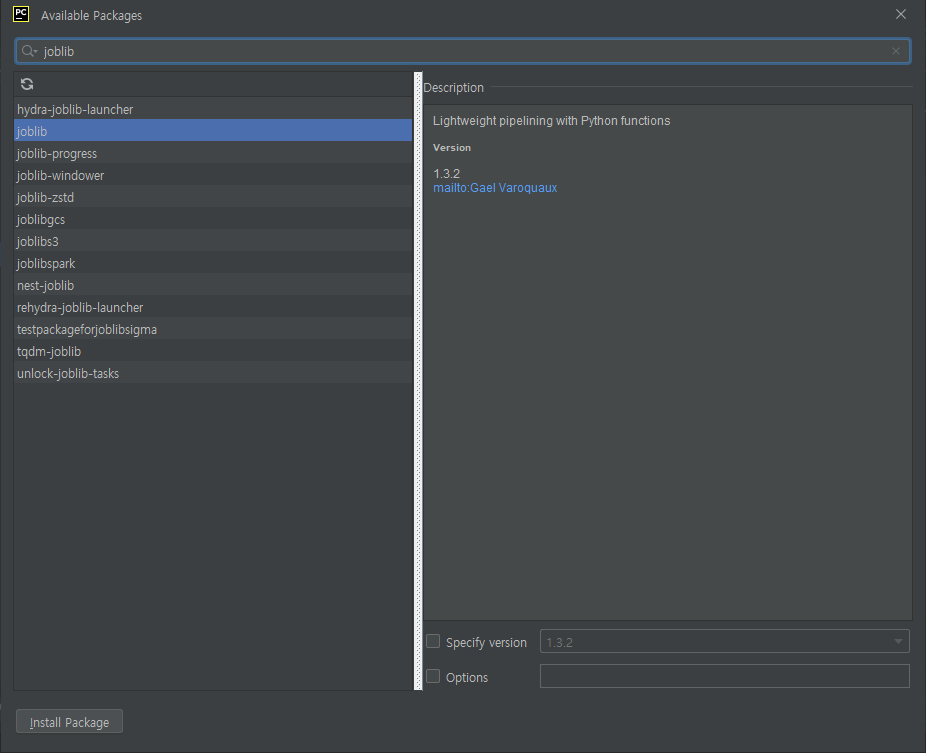
Task: Select joblib-zstd in the list
Action: point(213,197)
